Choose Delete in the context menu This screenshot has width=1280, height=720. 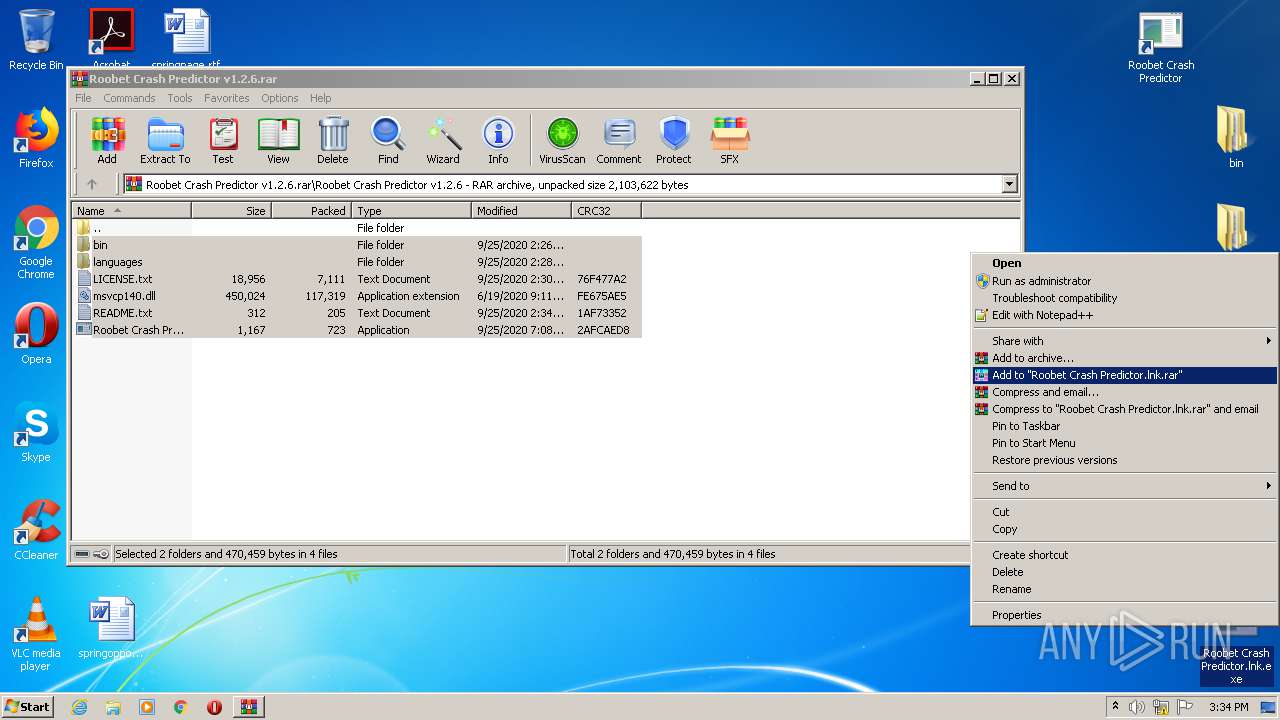(1125, 572)
